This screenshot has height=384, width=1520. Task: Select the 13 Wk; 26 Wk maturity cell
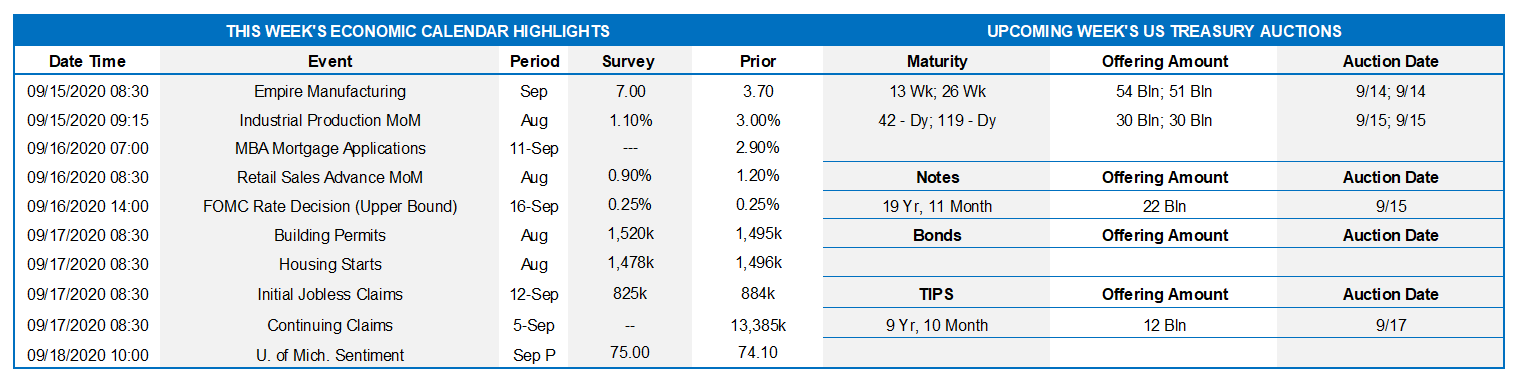point(937,91)
